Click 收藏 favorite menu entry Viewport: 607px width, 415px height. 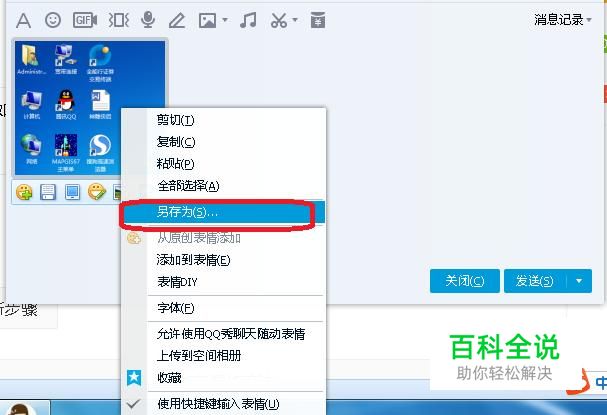coord(223,377)
